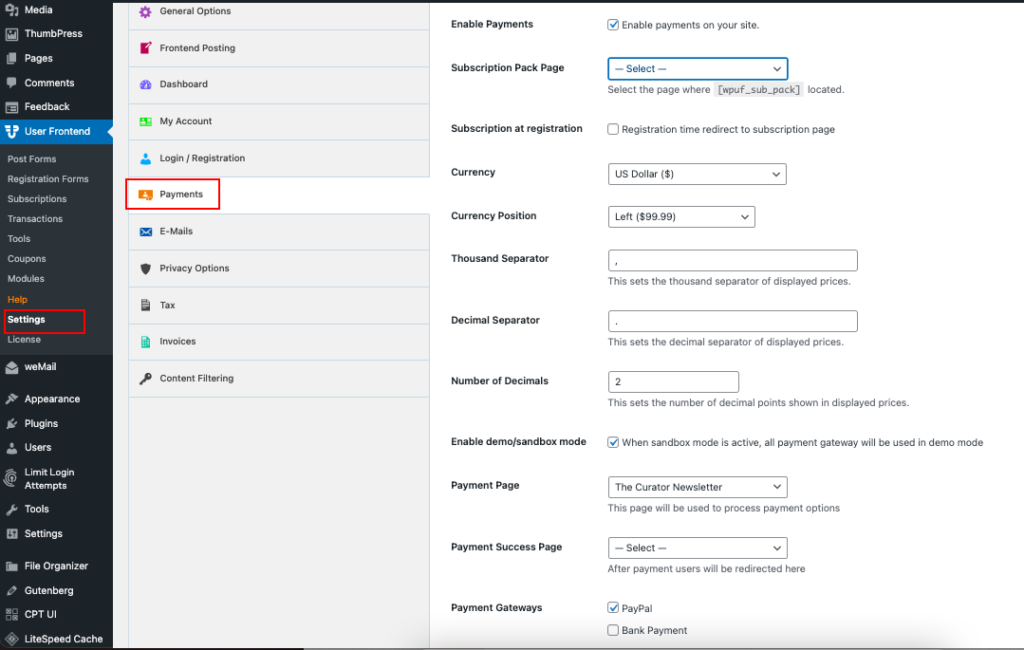Click the Plugins icon in sidebar
1024x650 pixels.
tap(12, 423)
